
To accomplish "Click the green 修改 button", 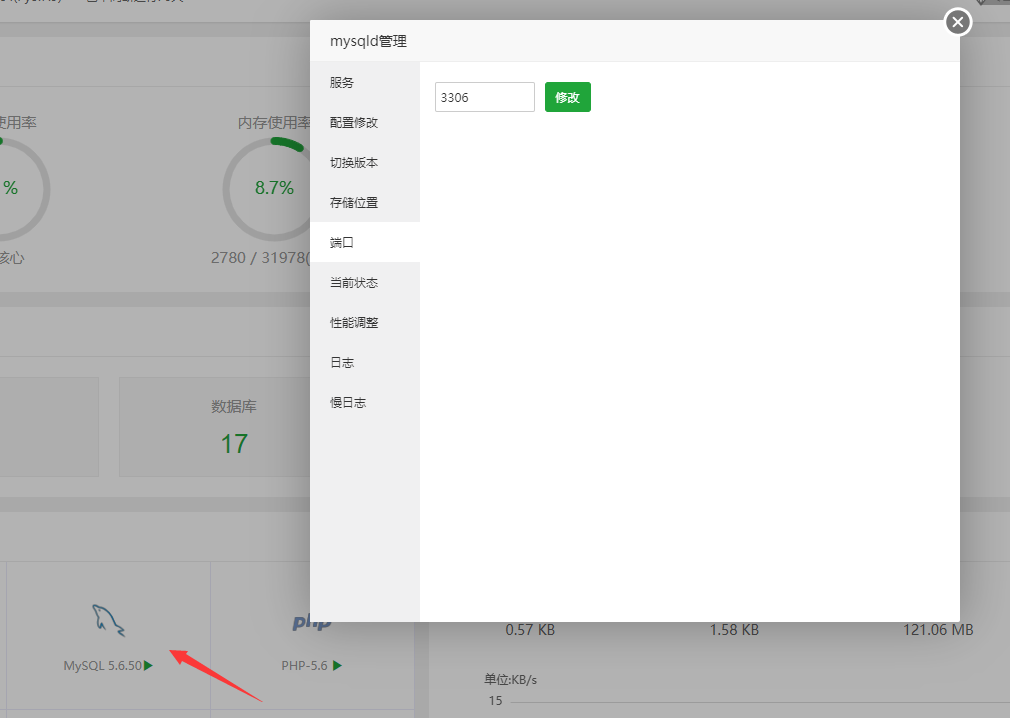I will click(x=567, y=97).
